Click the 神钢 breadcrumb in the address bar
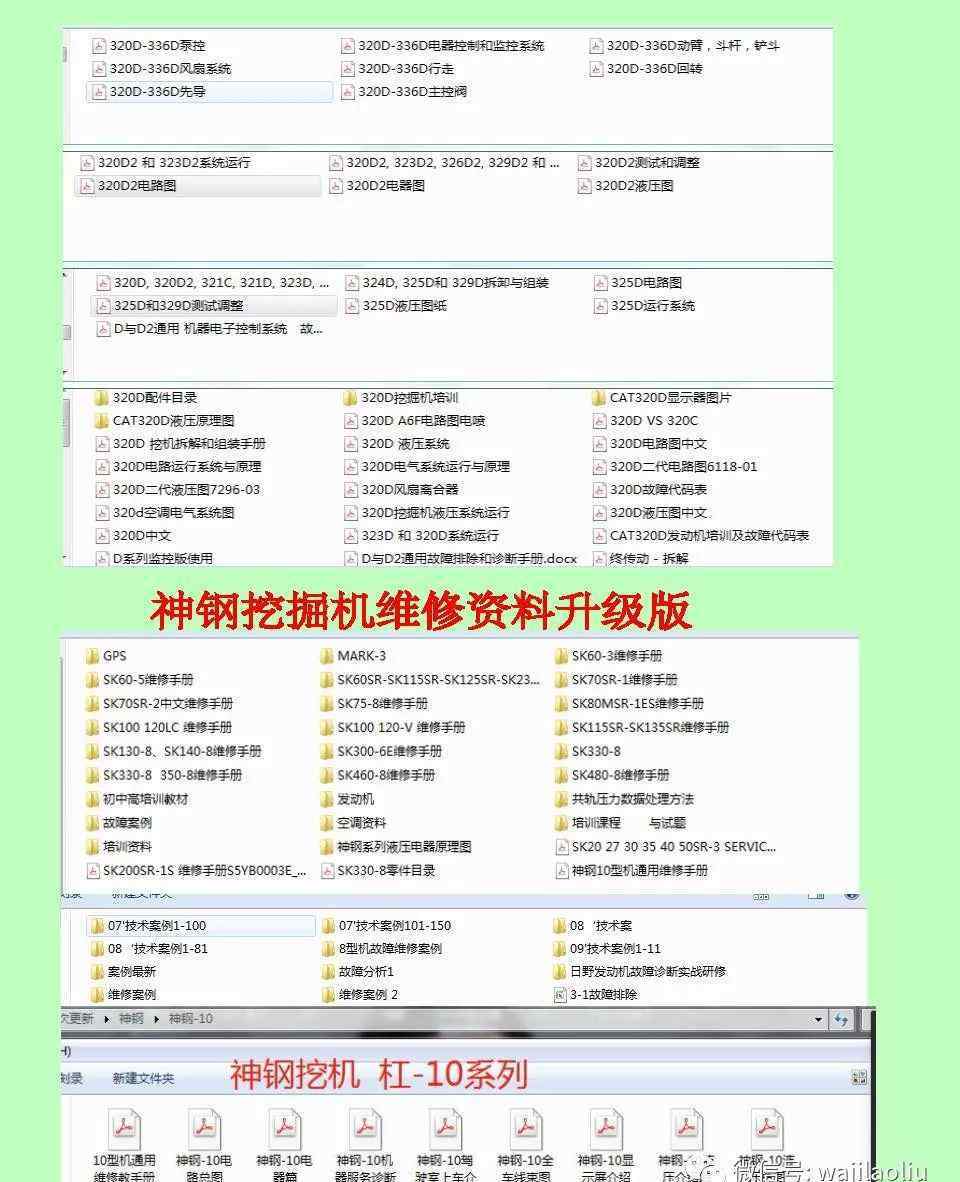 pyautogui.click(x=131, y=1019)
